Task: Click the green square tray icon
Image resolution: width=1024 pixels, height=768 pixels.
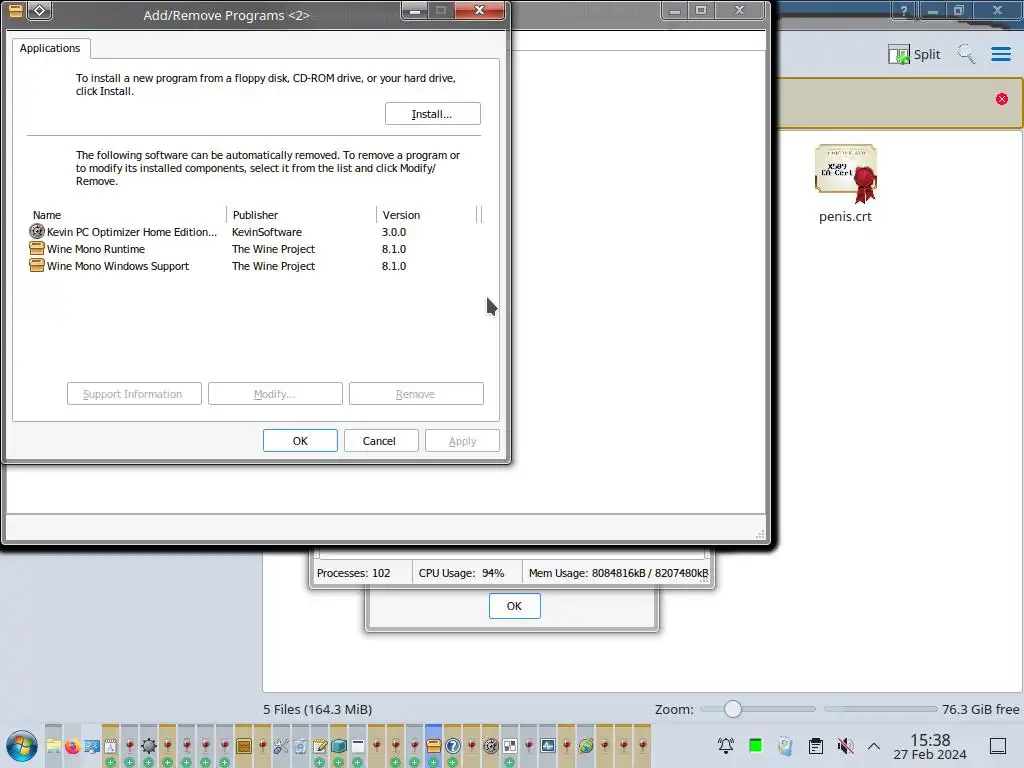Action: 756,746
